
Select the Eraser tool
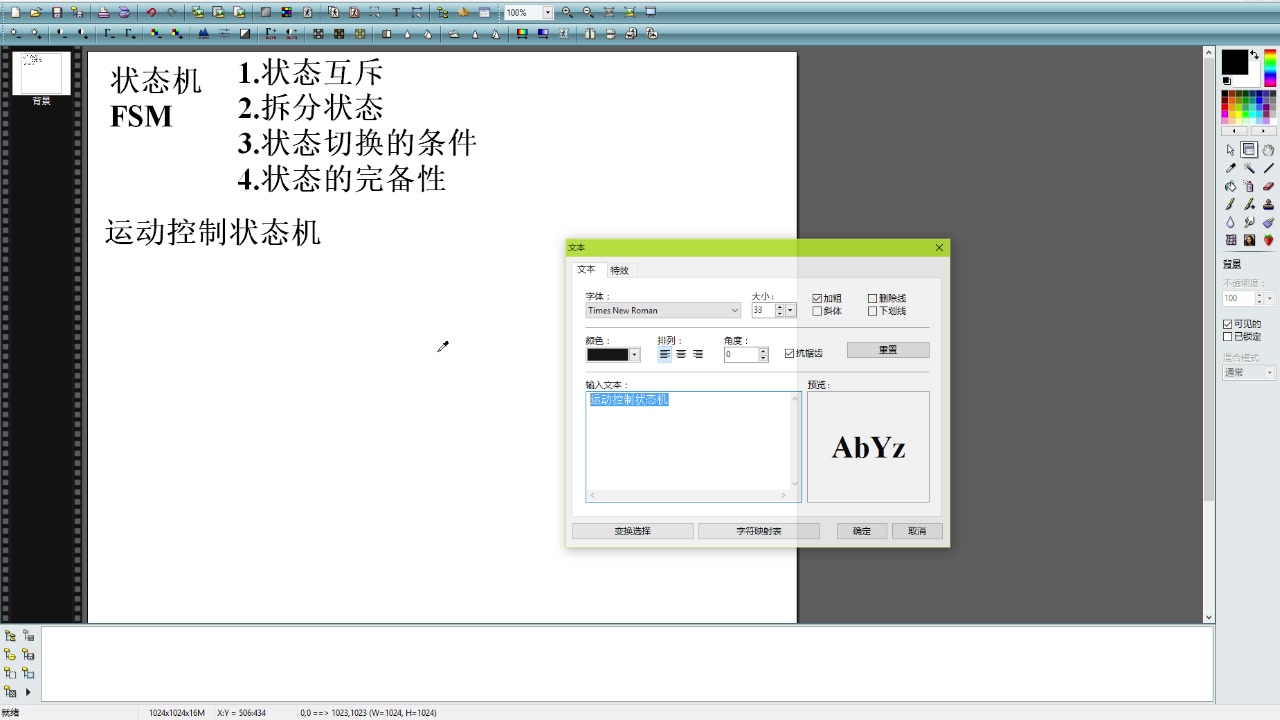[x=1268, y=186]
